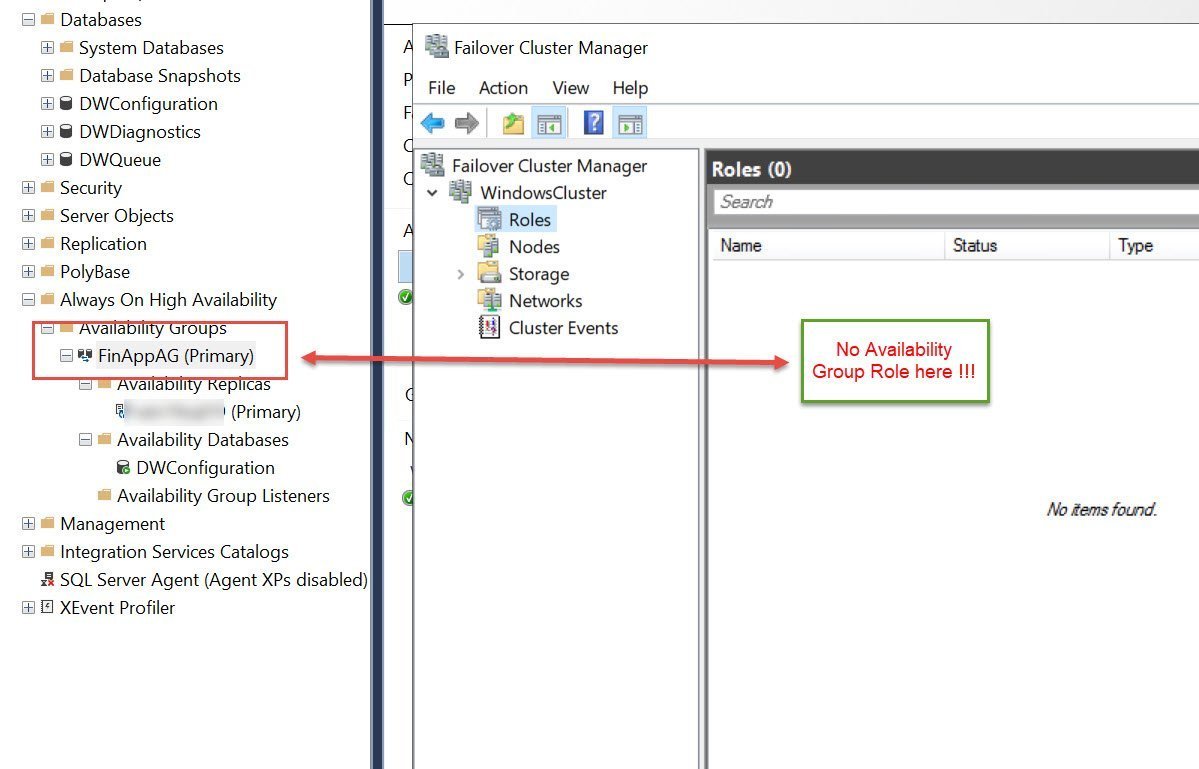Screen dimensions: 1199x769
Task: Click the primary replica server icon
Action: [x=120, y=411]
